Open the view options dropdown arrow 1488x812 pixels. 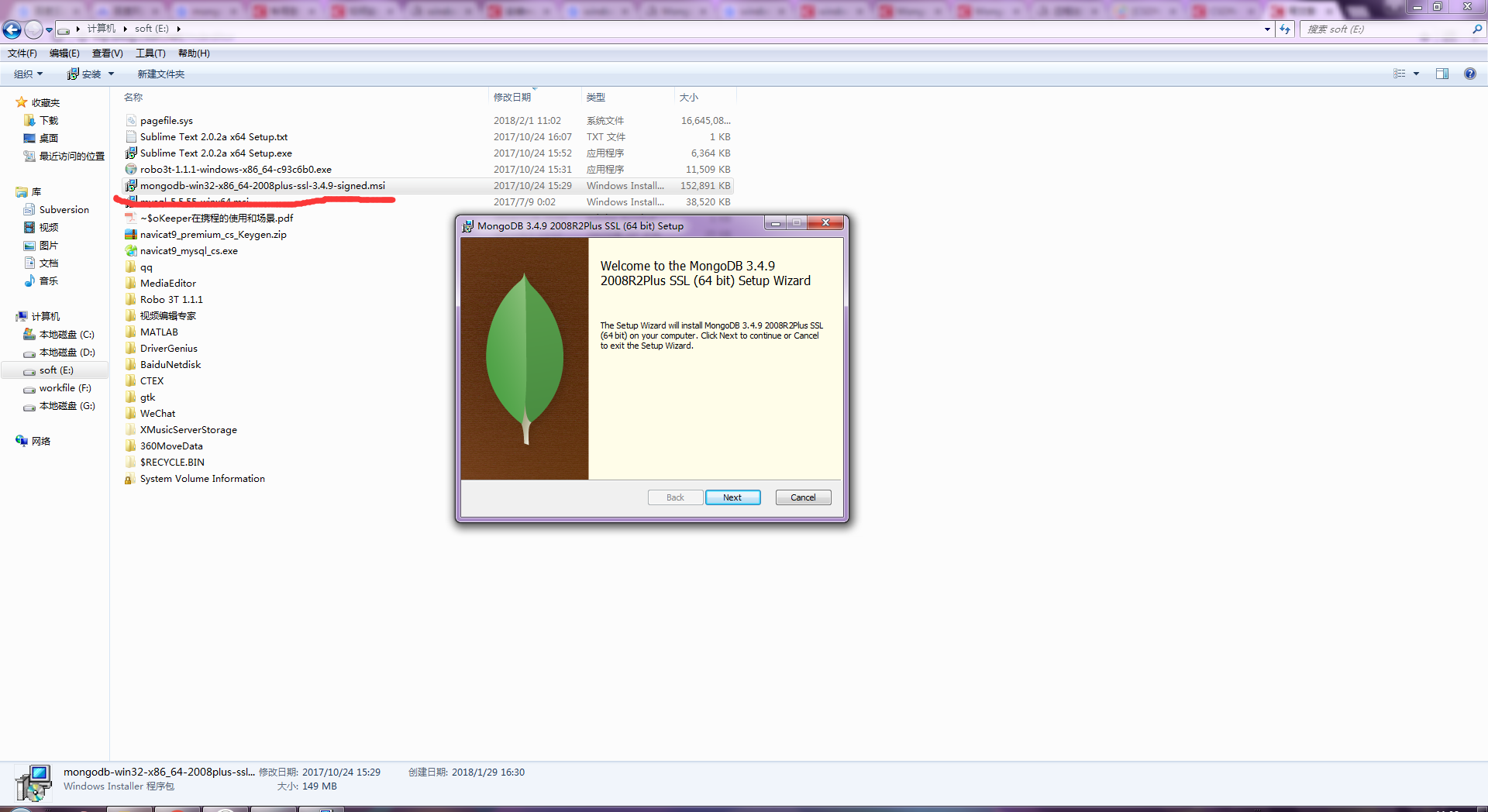click(1416, 74)
